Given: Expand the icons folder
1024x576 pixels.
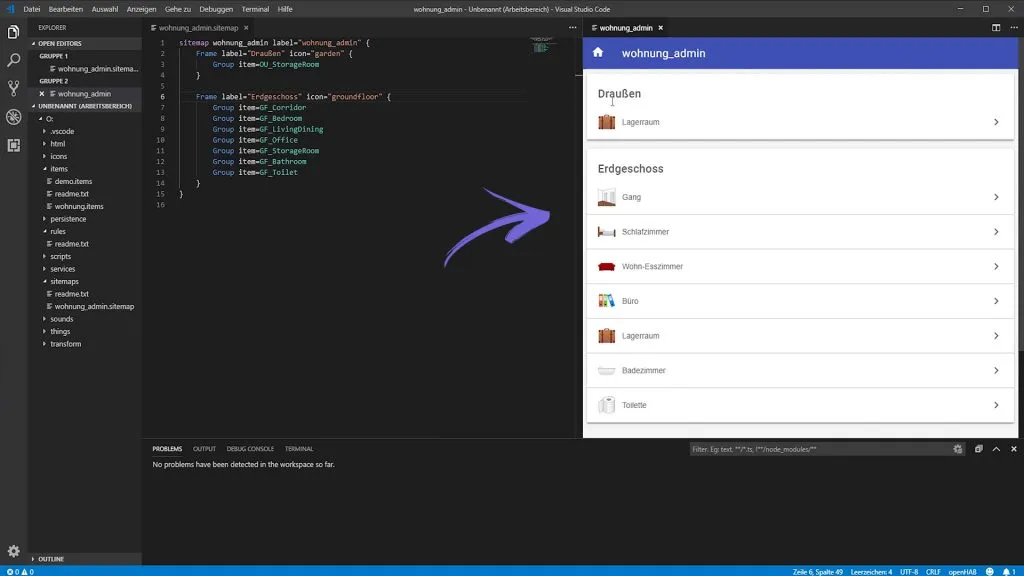Looking at the screenshot, I should click(59, 156).
